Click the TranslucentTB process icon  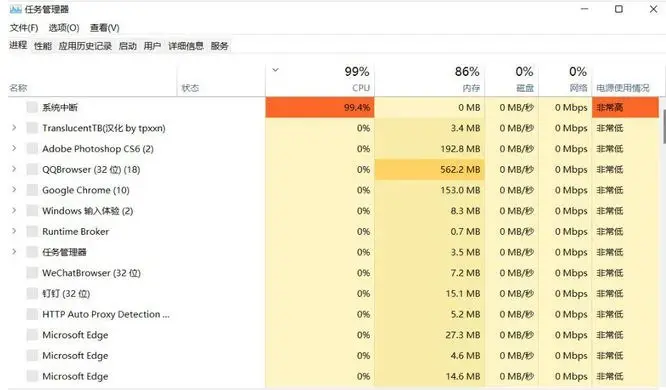pyautogui.click(x=32, y=128)
